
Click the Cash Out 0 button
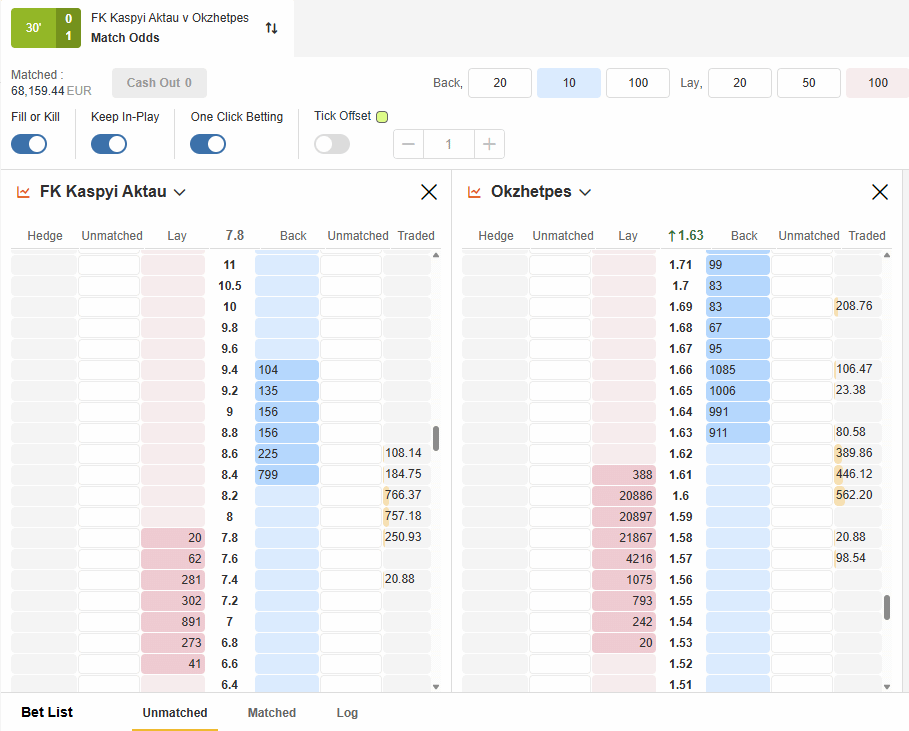coord(159,83)
